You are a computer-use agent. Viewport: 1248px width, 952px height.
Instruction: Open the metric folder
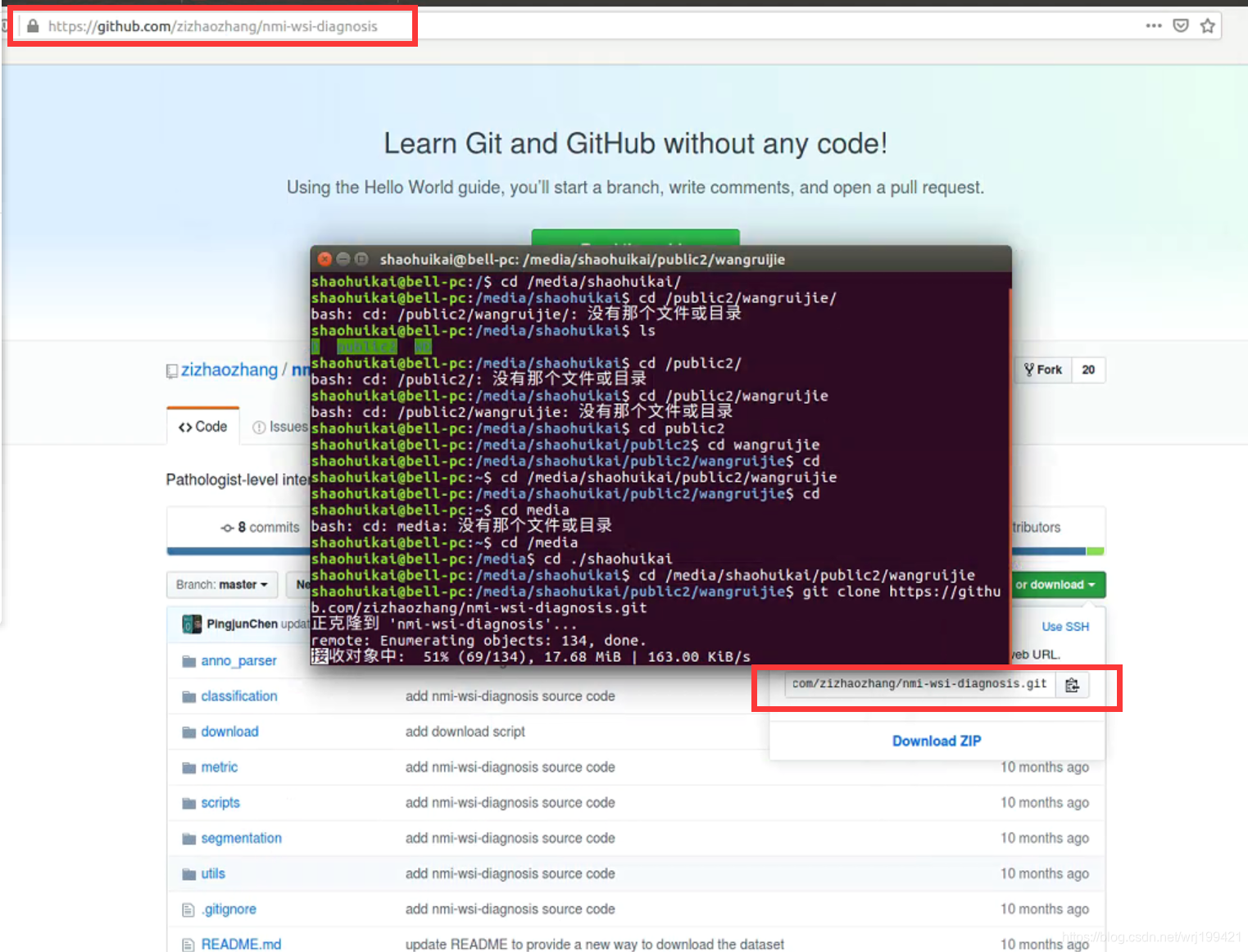(220, 767)
